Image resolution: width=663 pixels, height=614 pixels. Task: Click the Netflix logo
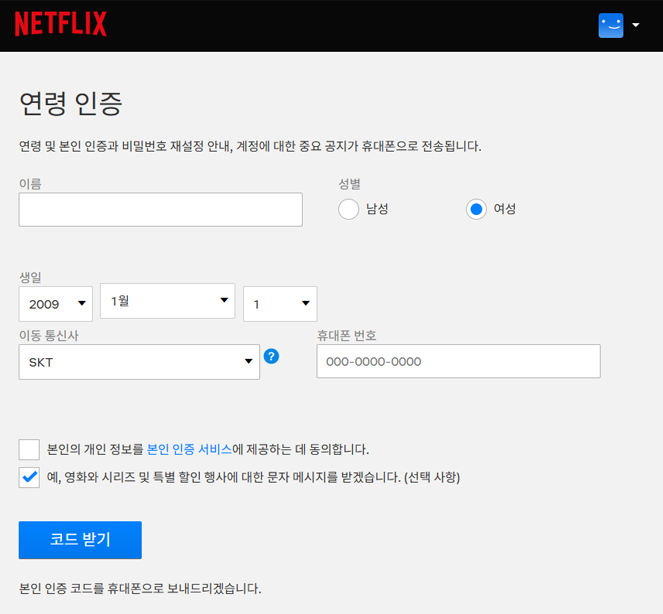tap(60, 25)
